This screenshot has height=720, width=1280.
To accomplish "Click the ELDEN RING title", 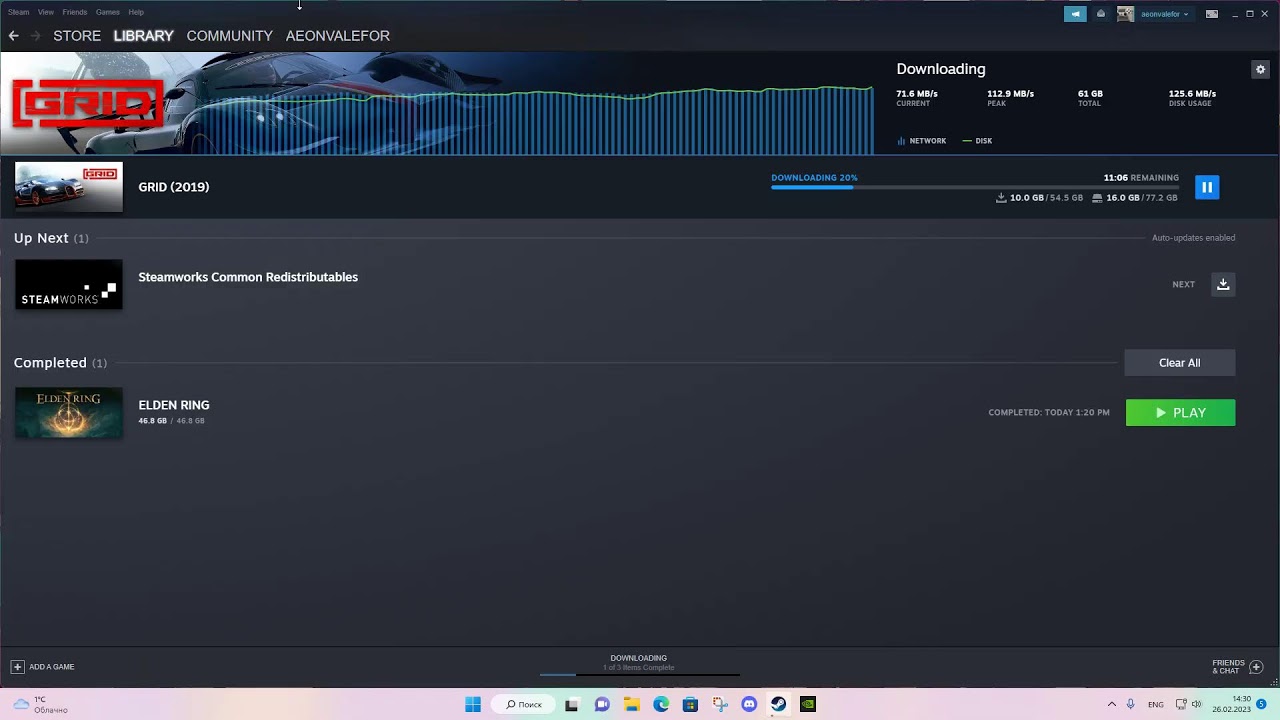I will pos(174,405).
